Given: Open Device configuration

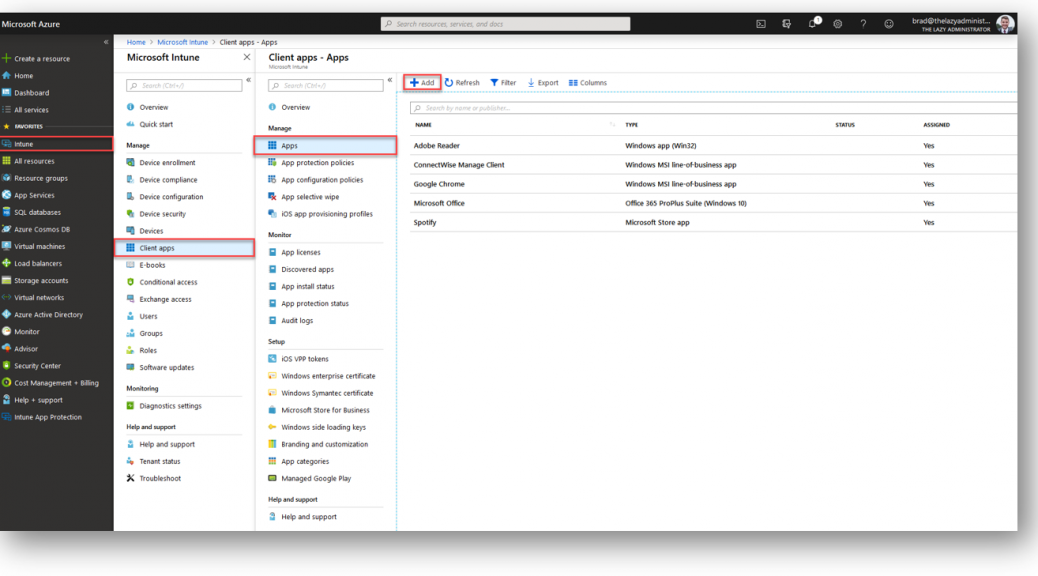Looking at the screenshot, I should [x=171, y=197].
